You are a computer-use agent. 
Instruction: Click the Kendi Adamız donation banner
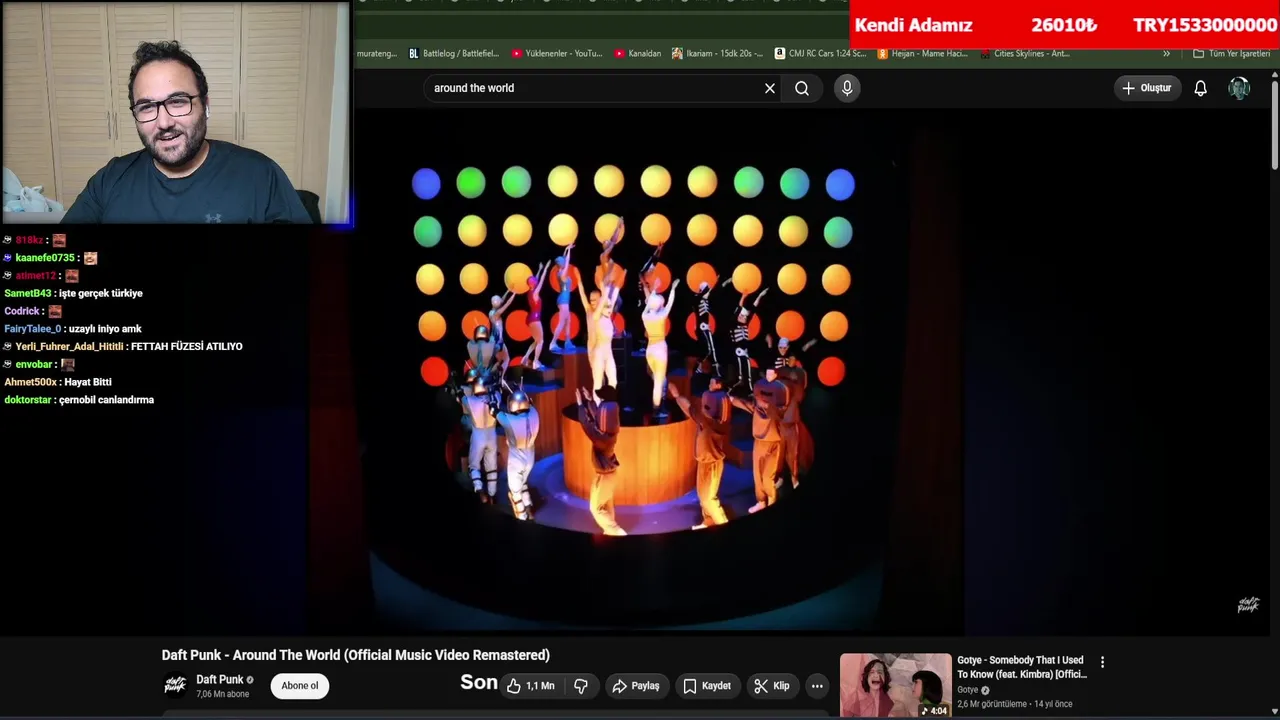coord(1064,25)
